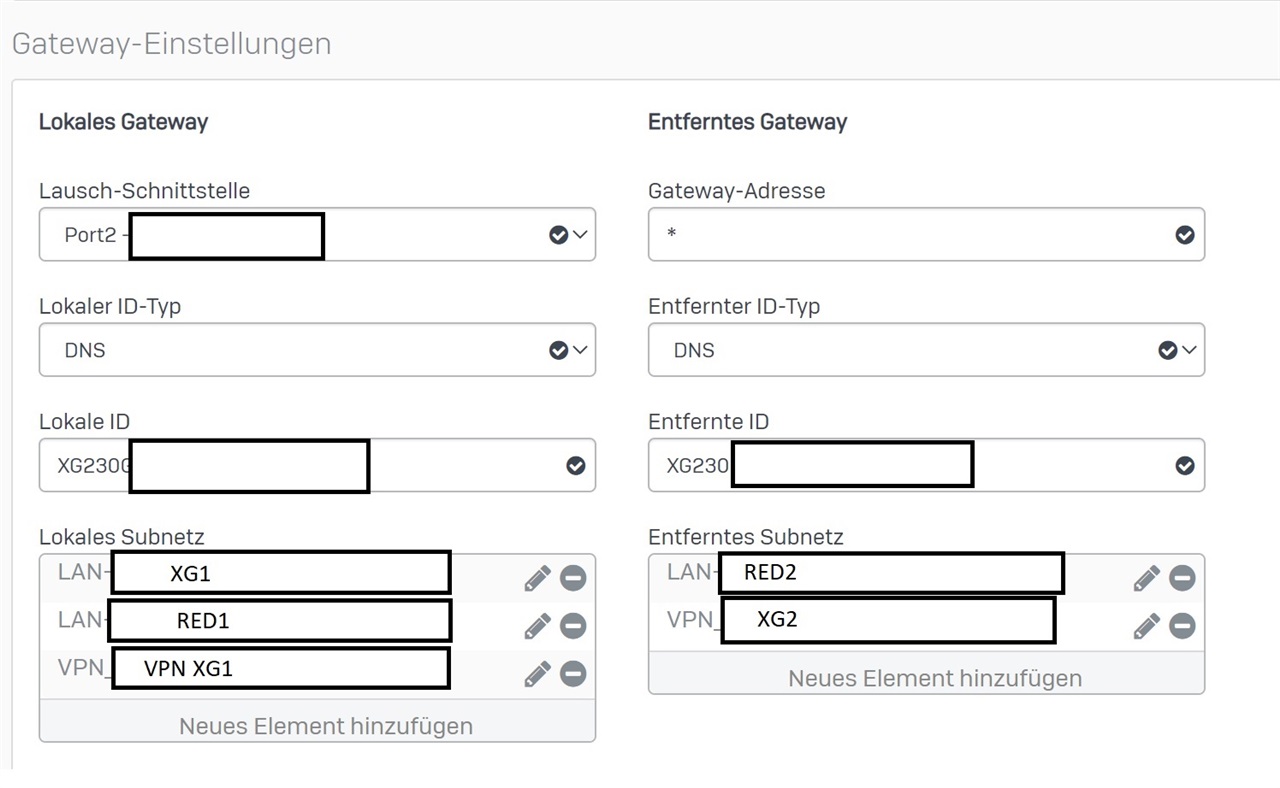Remove the RED1 local subnet entry
This screenshot has width=1280, height=788.
pos(573,626)
